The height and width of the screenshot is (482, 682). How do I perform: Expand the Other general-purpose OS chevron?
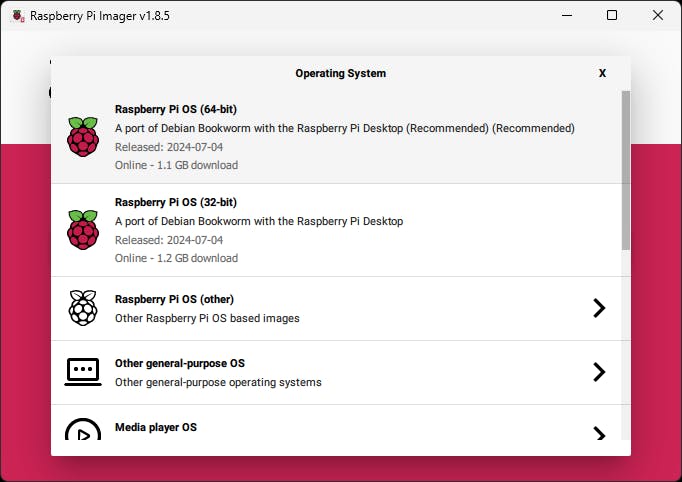coord(599,372)
